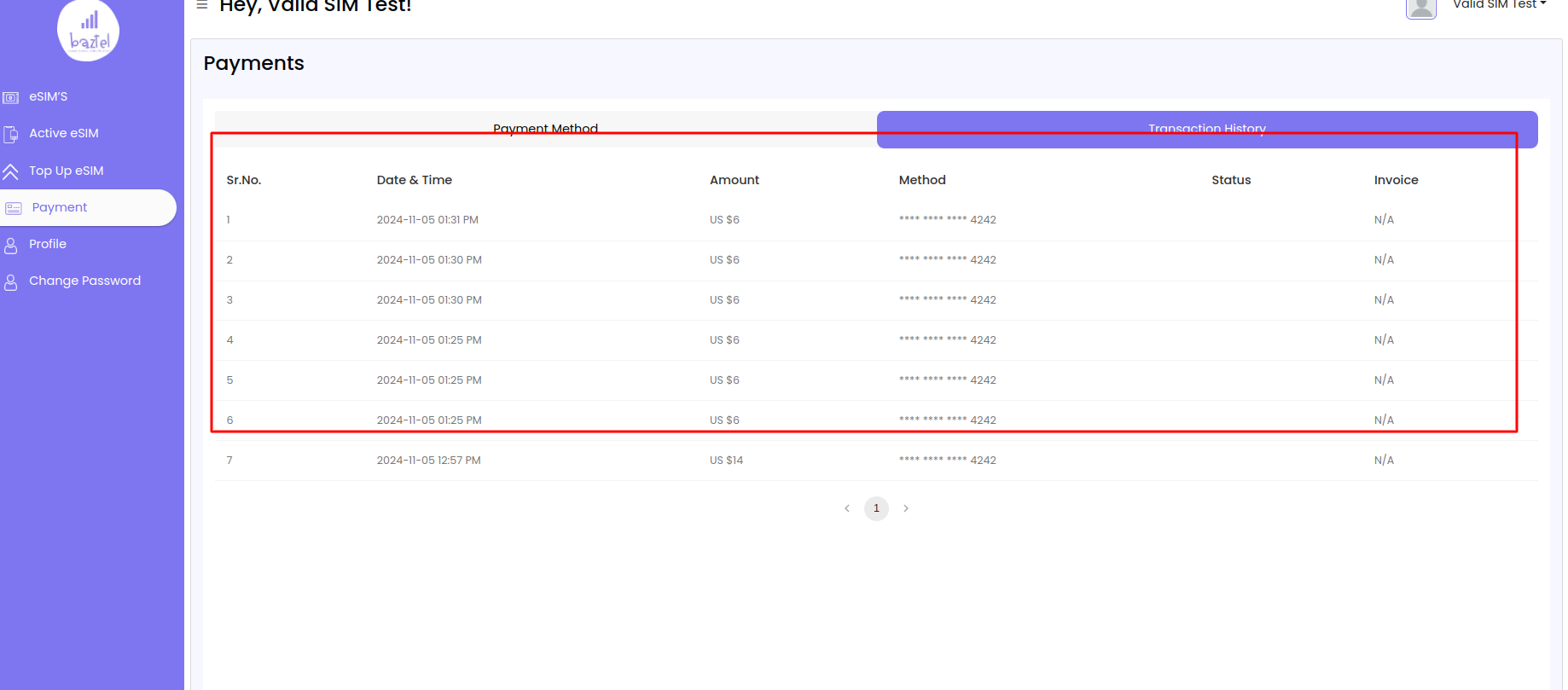Open the Valid SIM Test account dropdown
The height and width of the screenshot is (690, 1568).
point(1500,4)
